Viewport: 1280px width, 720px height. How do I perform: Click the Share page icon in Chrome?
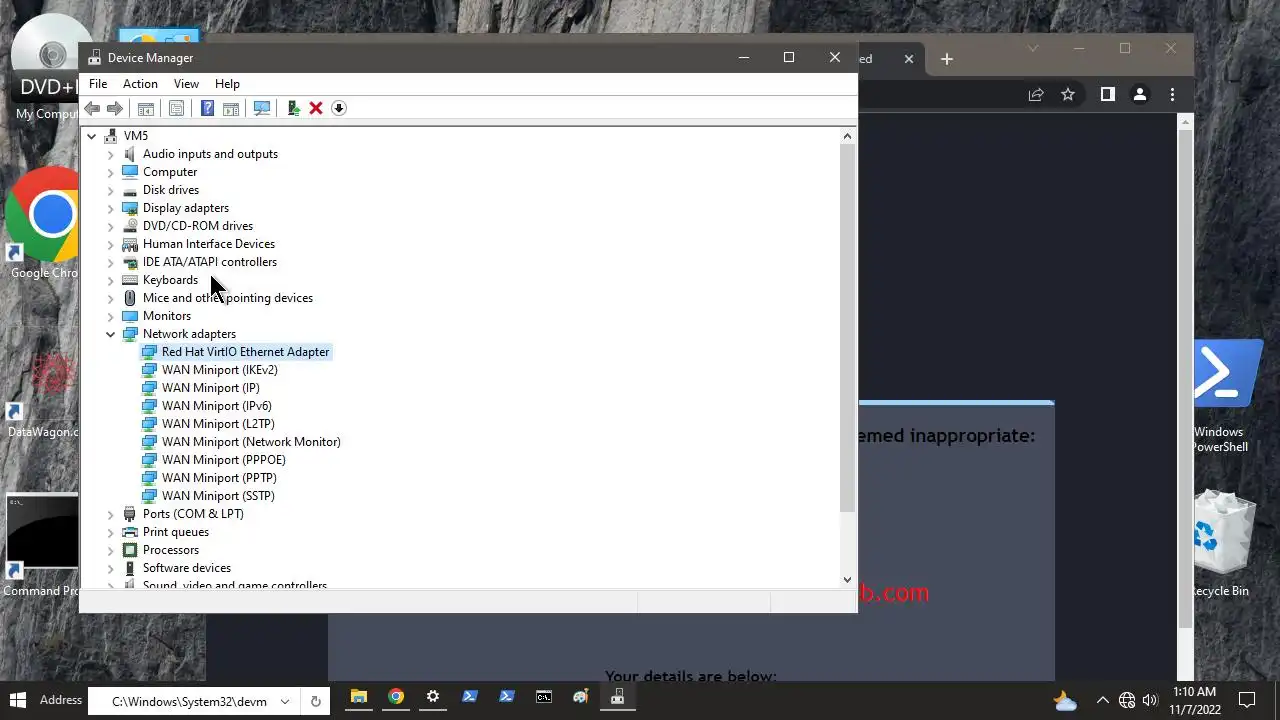click(1036, 94)
